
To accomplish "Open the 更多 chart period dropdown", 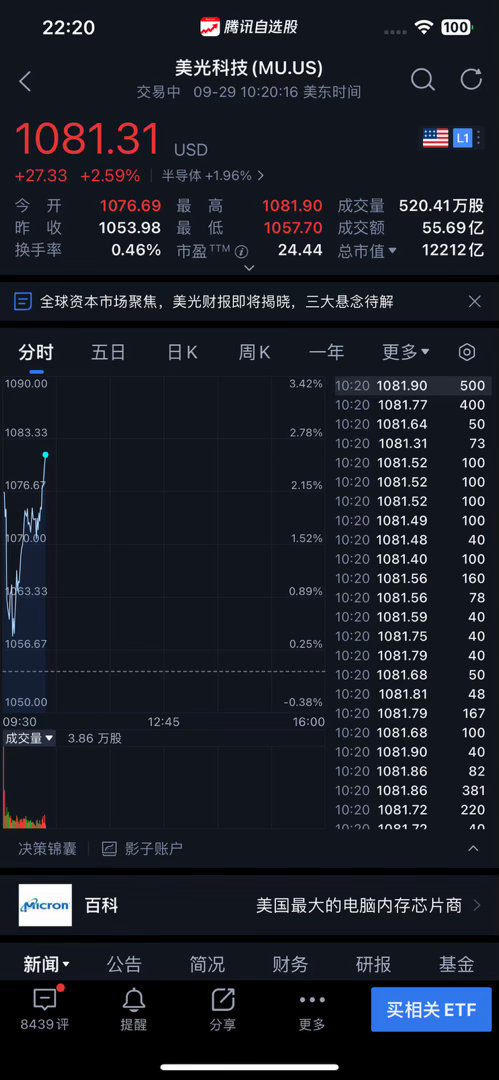I will (x=405, y=353).
